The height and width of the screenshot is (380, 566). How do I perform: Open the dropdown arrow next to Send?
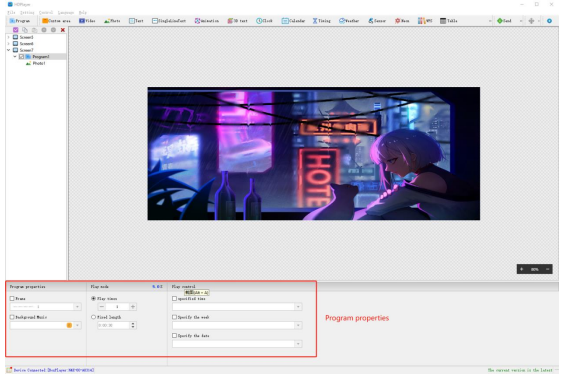[x=521, y=21]
